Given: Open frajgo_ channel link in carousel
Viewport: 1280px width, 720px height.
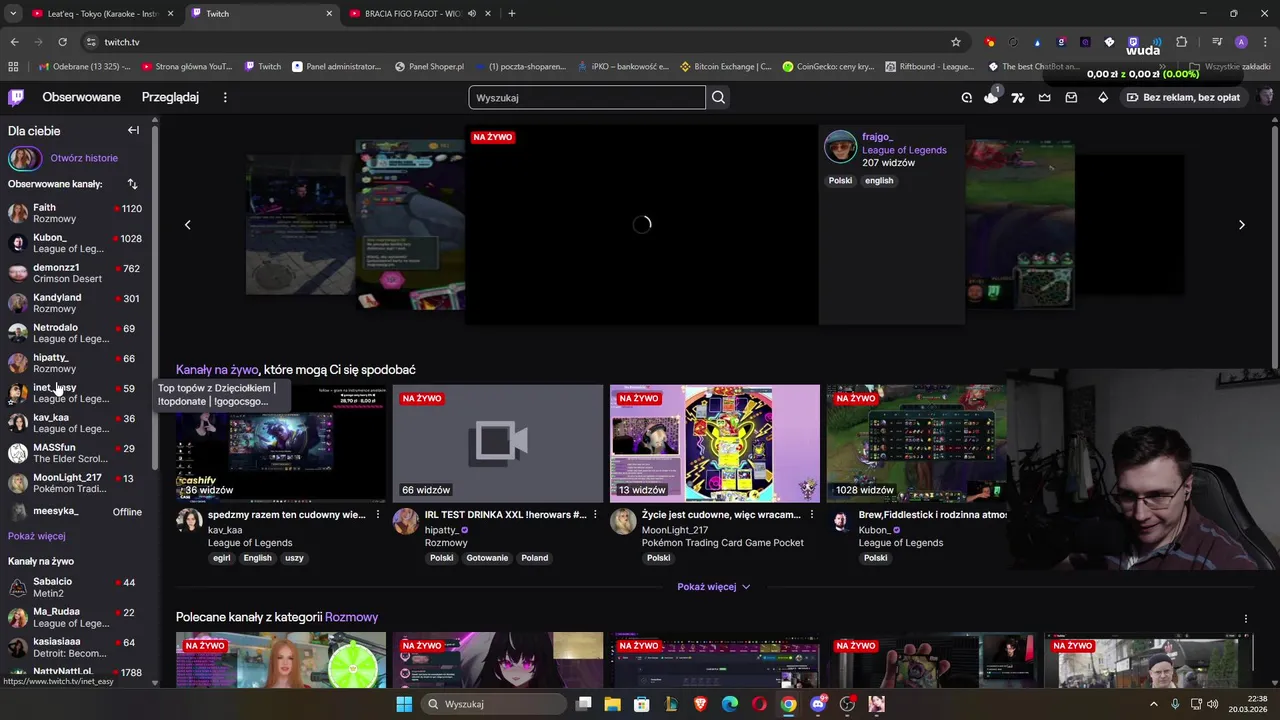Looking at the screenshot, I should coord(877,137).
